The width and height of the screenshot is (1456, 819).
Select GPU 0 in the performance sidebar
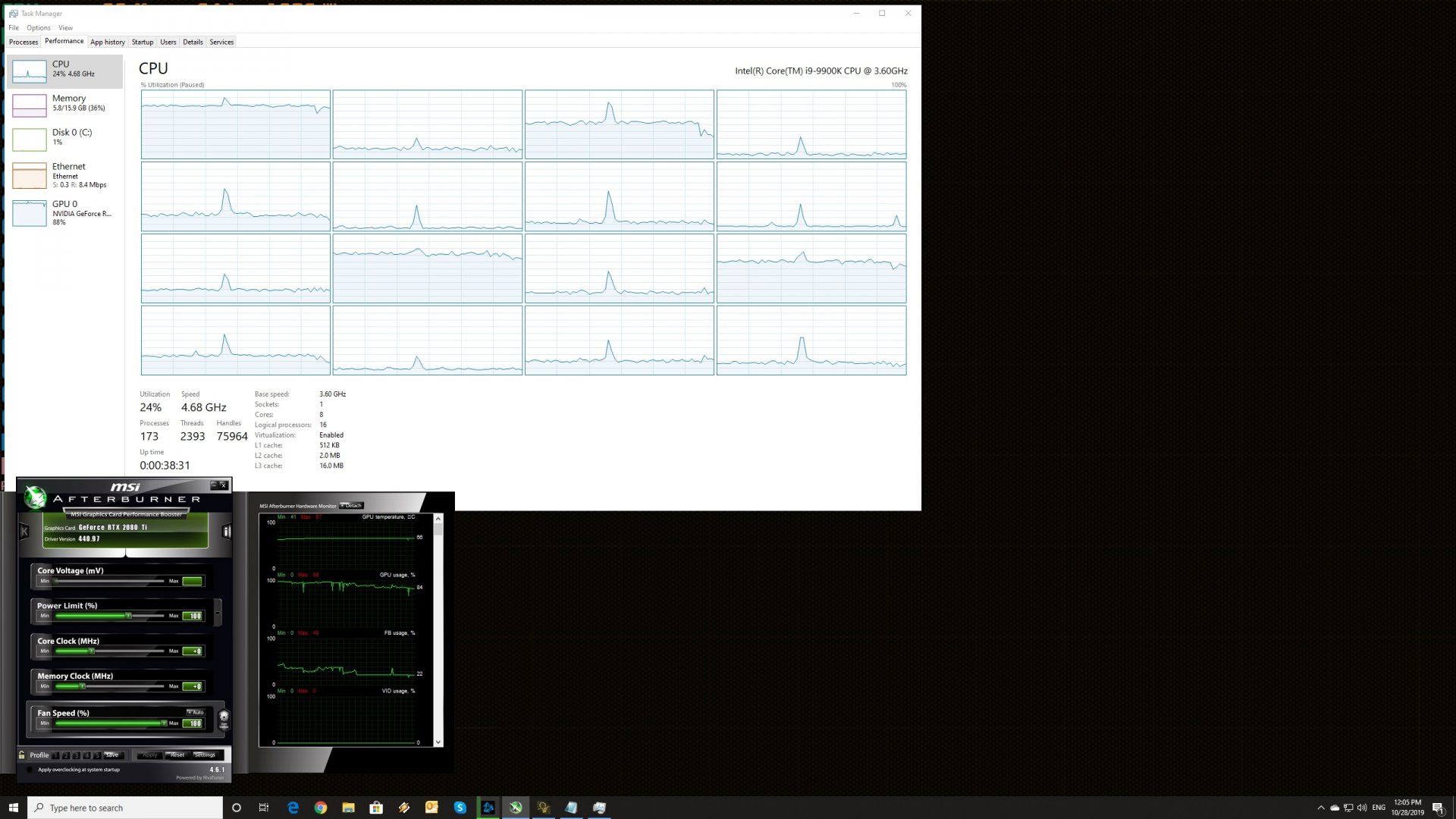coord(64,212)
